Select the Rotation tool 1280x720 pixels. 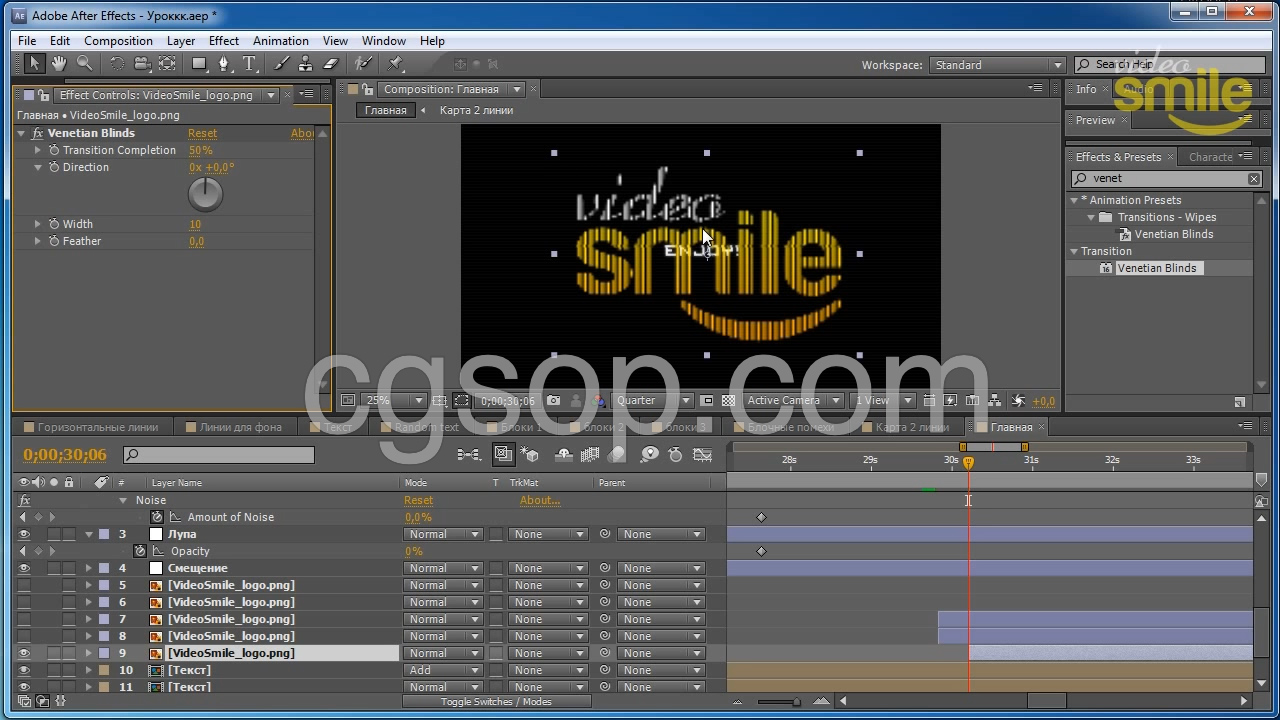pyautogui.click(x=117, y=64)
